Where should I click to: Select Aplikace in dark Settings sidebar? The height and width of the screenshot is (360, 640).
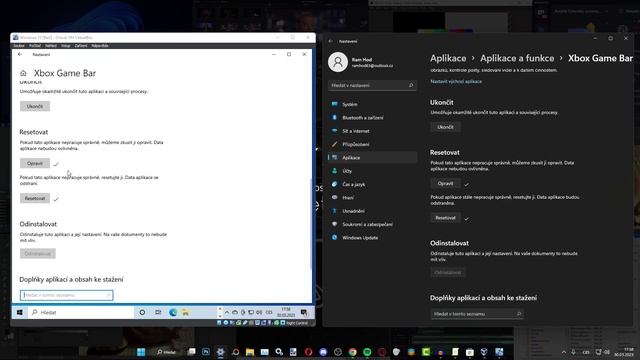[372, 158]
